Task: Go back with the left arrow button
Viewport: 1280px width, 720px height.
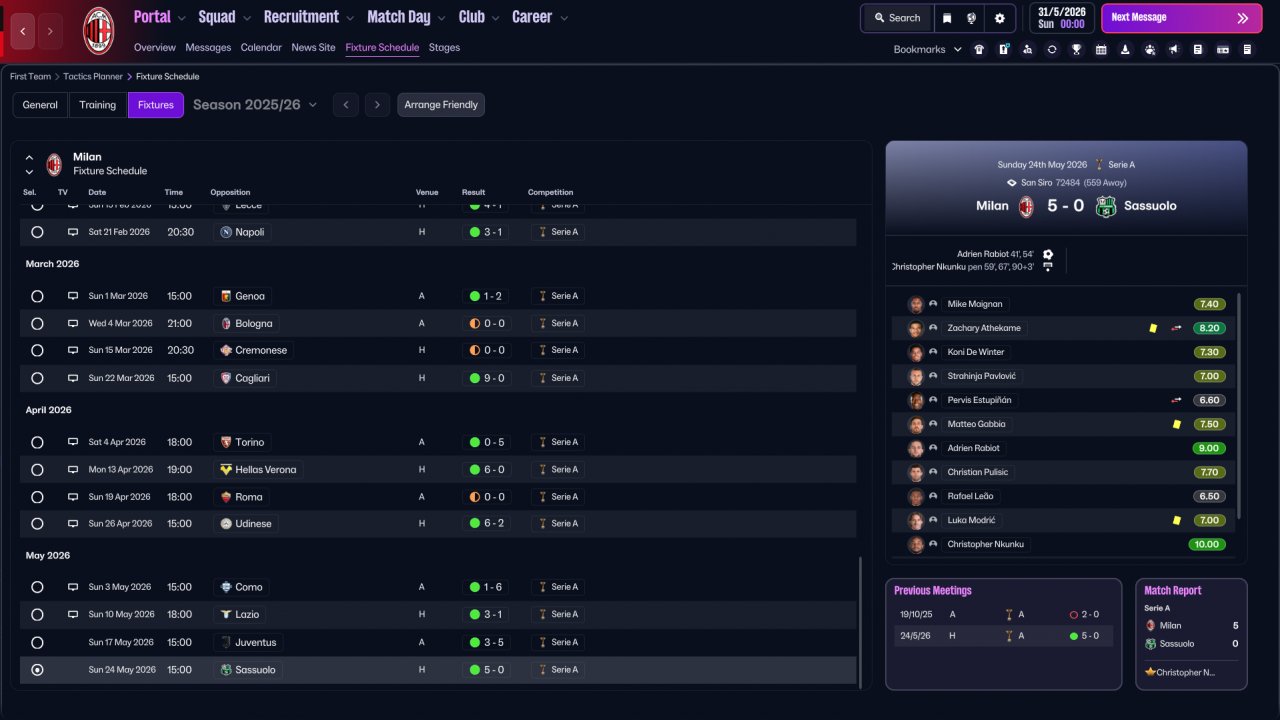Action: 24,31
